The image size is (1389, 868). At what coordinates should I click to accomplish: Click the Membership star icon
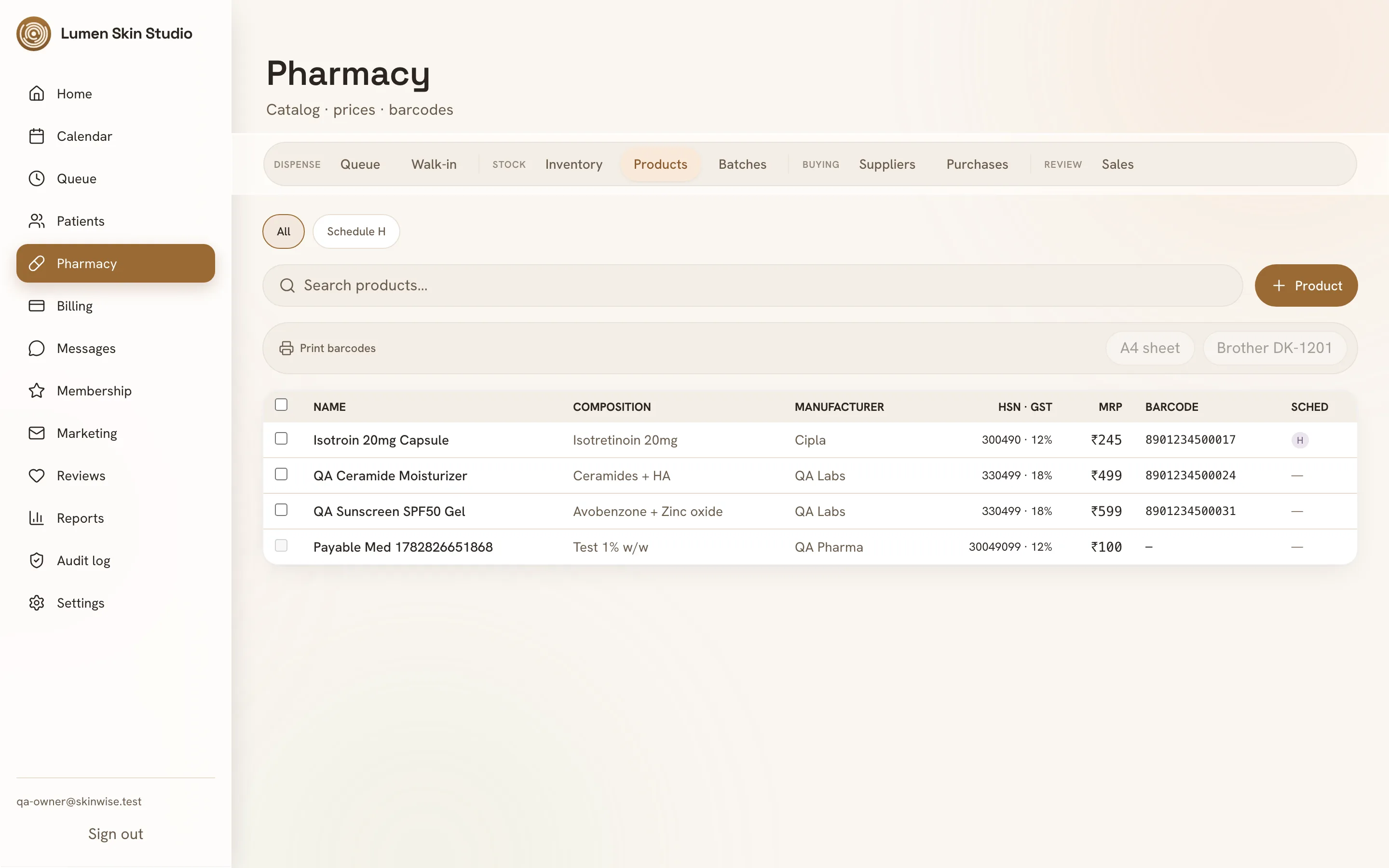37,391
